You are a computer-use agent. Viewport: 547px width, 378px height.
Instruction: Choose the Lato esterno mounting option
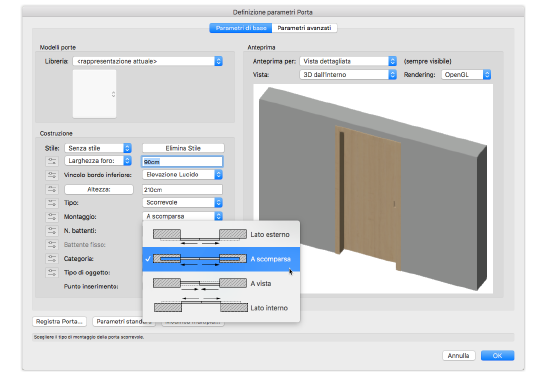tap(221, 235)
